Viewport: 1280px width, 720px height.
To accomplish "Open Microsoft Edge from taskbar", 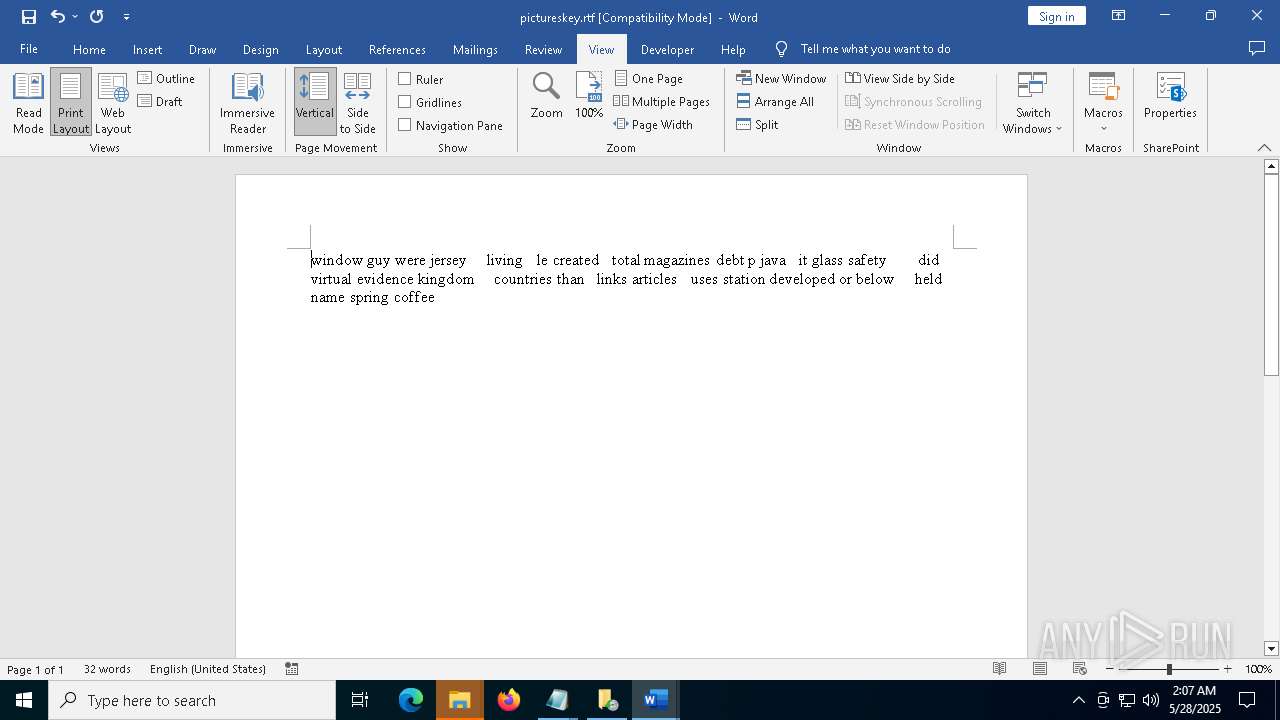I will tap(411, 700).
